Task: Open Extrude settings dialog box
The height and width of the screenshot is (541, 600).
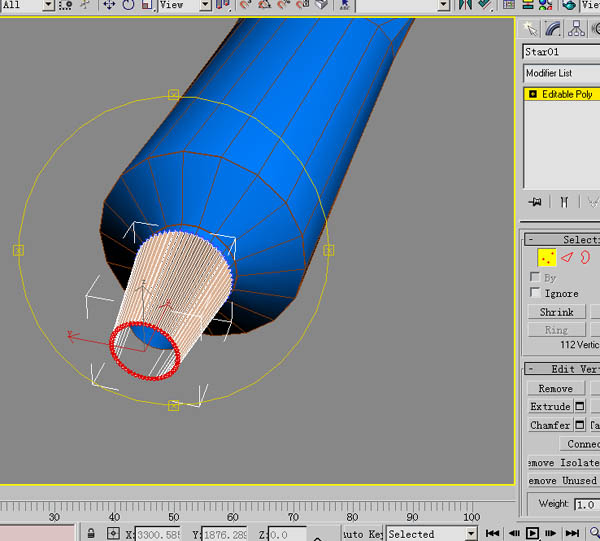Action: tap(579, 407)
